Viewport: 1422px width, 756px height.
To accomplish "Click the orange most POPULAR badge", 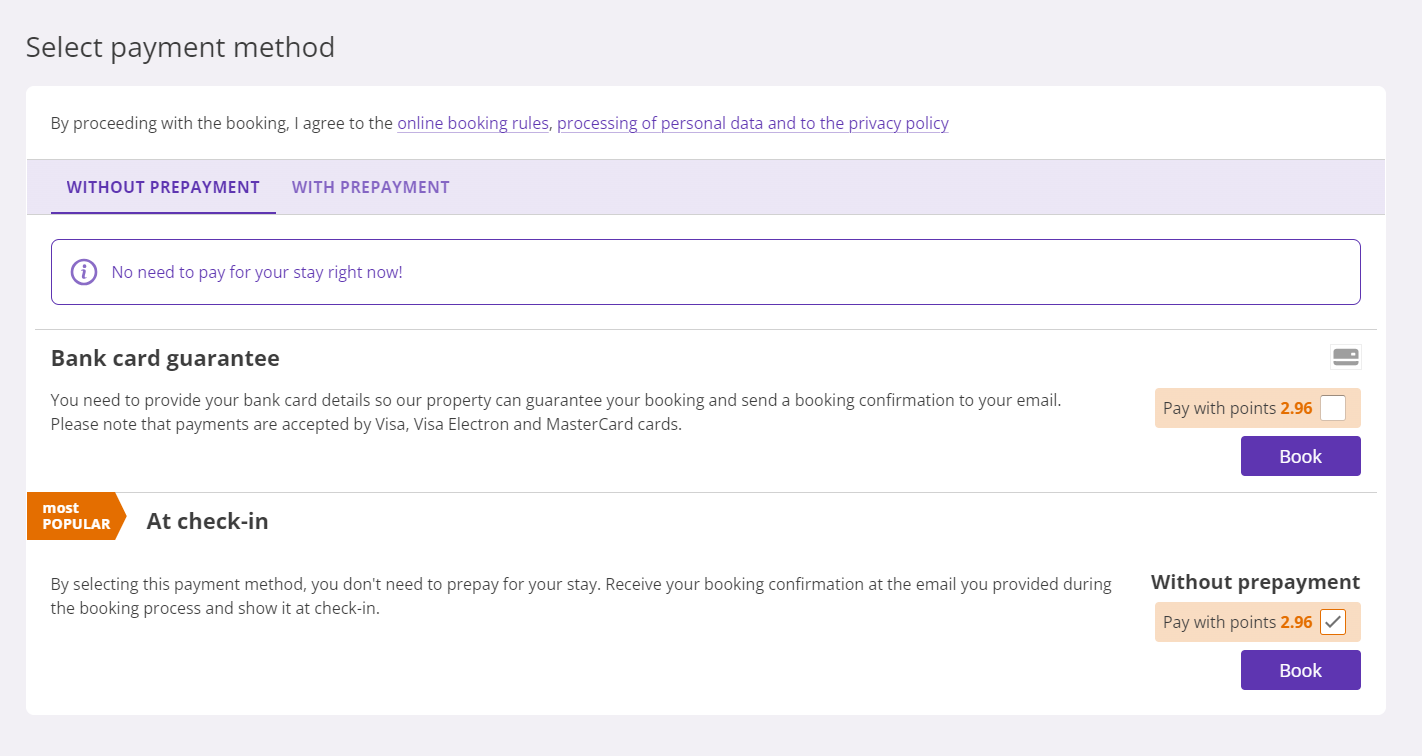I will [x=76, y=516].
